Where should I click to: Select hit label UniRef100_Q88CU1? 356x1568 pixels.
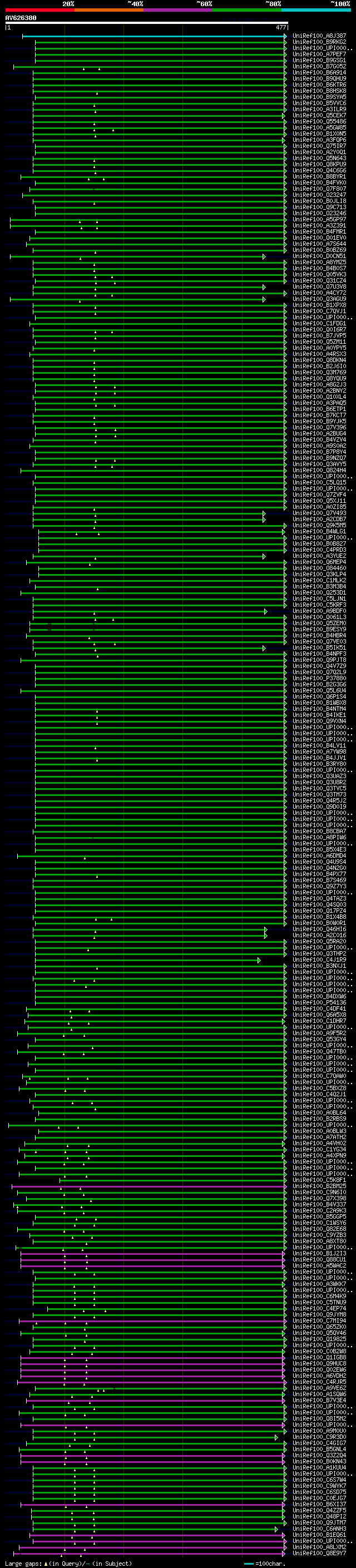319,1260
